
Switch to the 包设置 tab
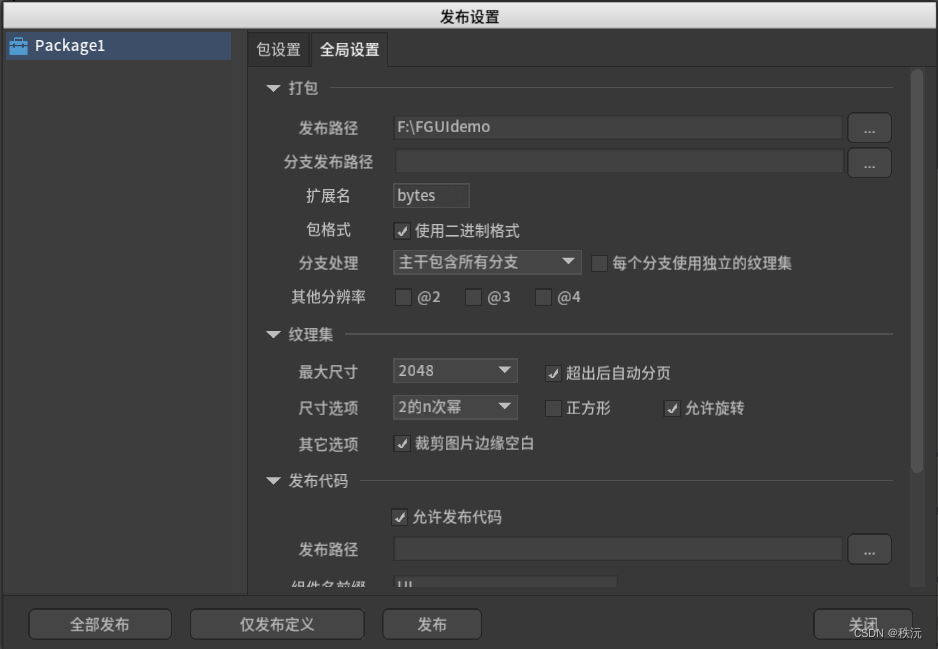tap(279, 48)
